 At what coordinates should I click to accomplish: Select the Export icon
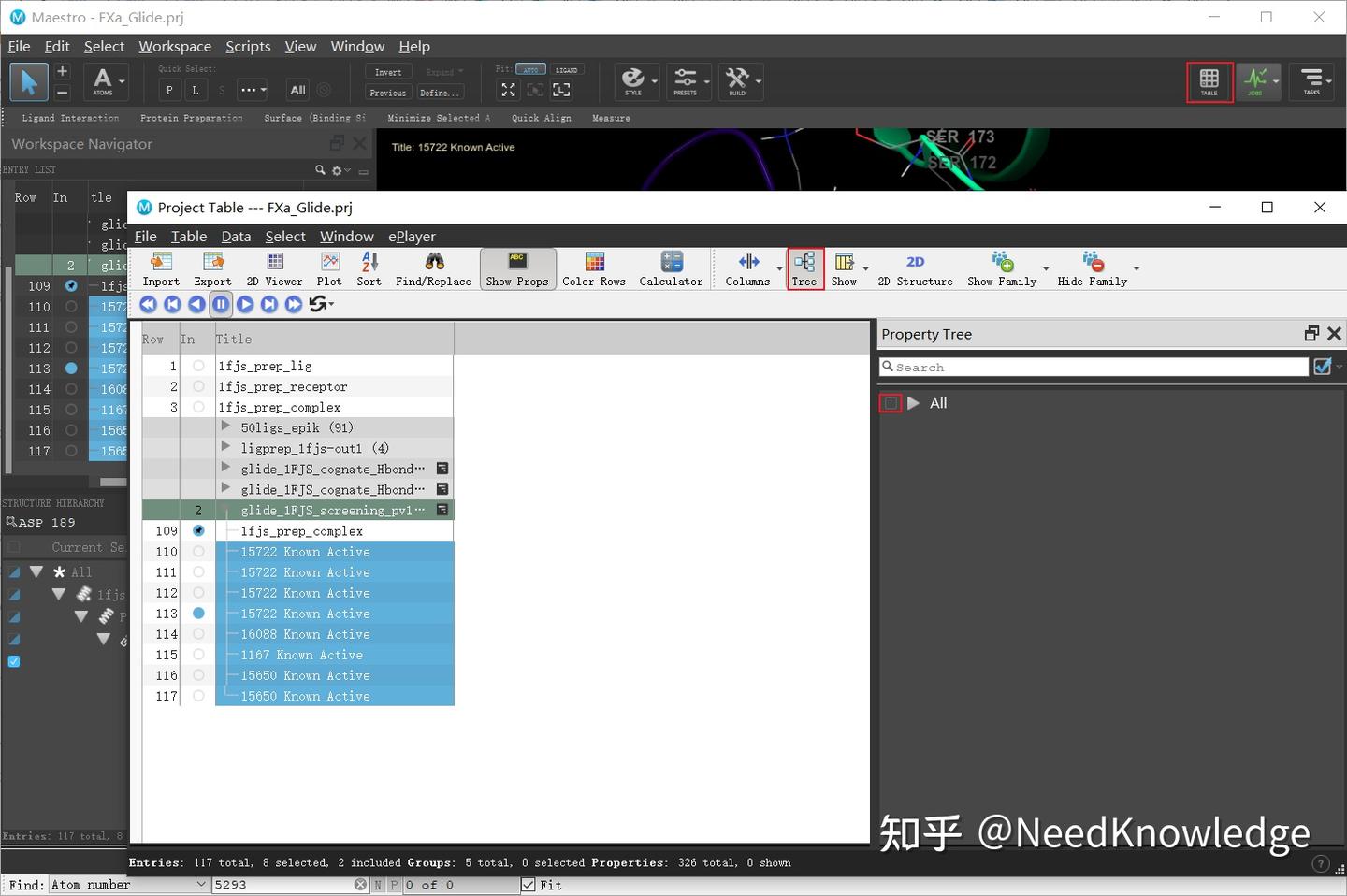pyautogui.click(x=212, y=268)
